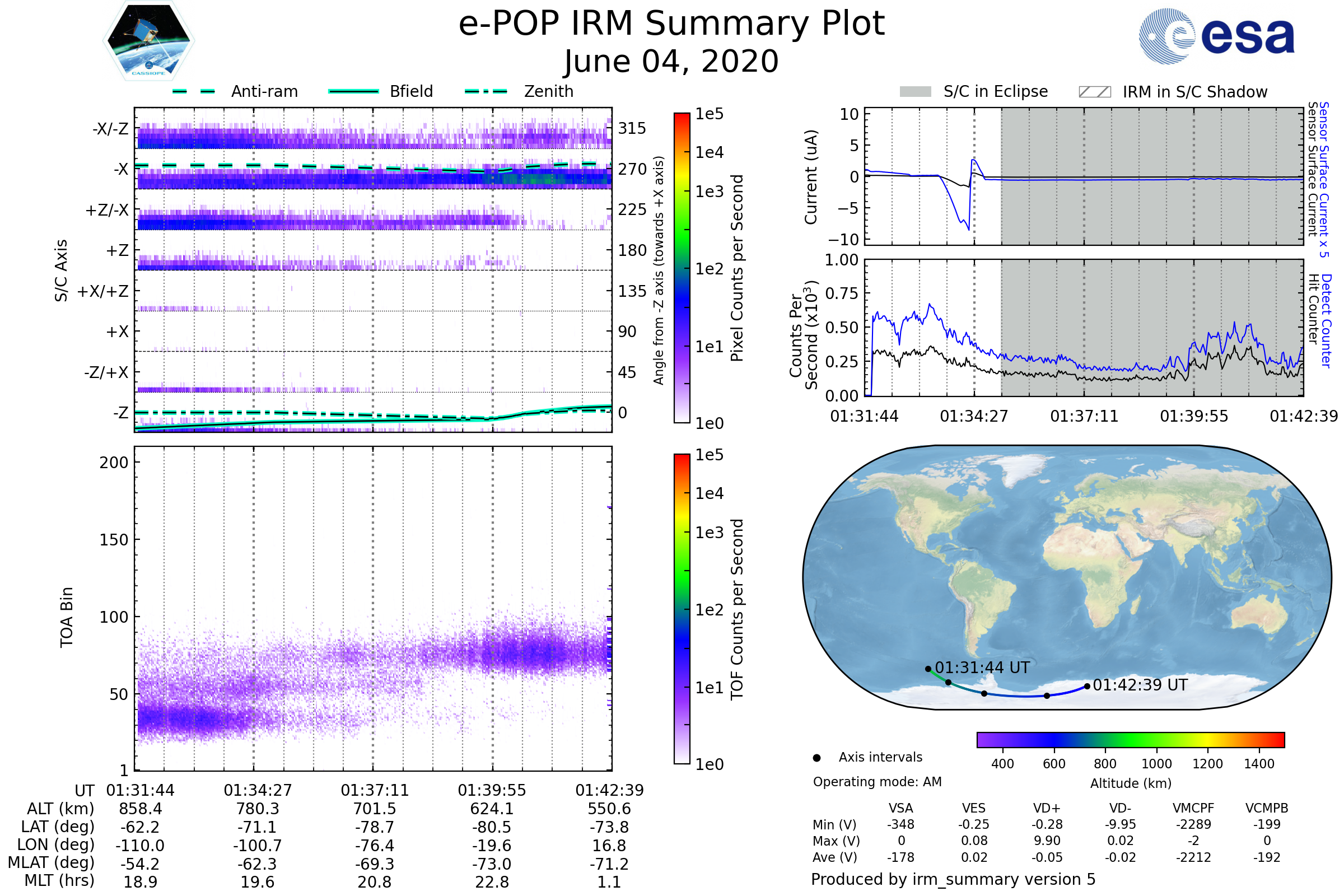Click the 01:42:39 UT orbit end label
The image size is (1344, 896).
(1140, 684)
